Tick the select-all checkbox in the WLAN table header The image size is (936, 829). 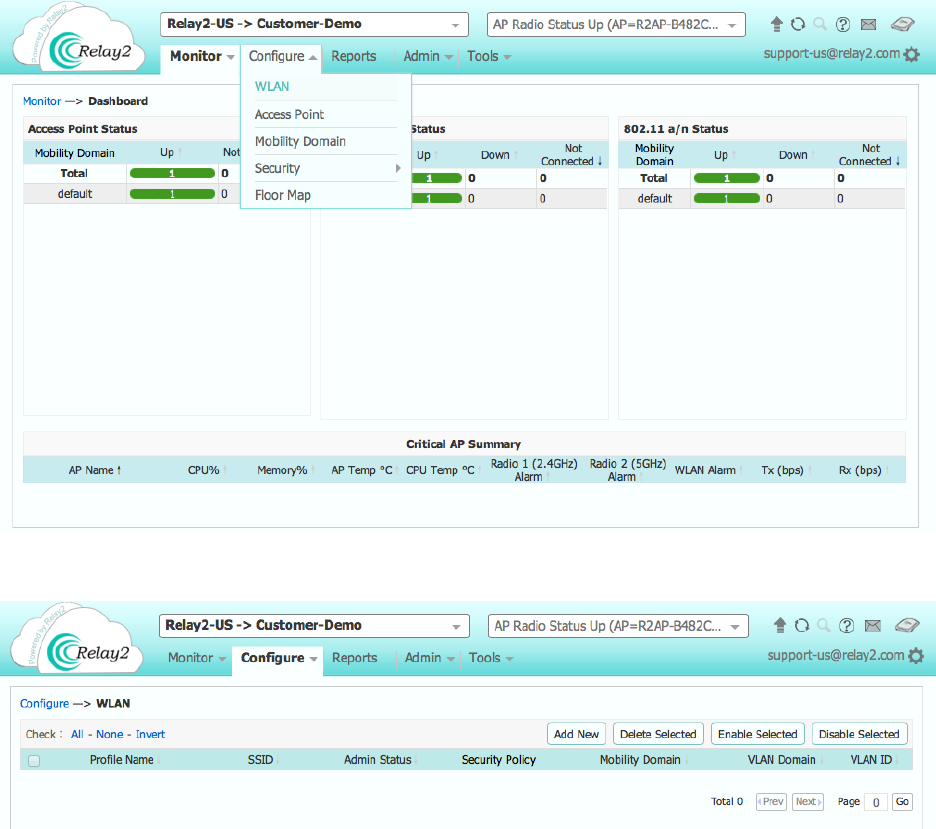[34, 761]
